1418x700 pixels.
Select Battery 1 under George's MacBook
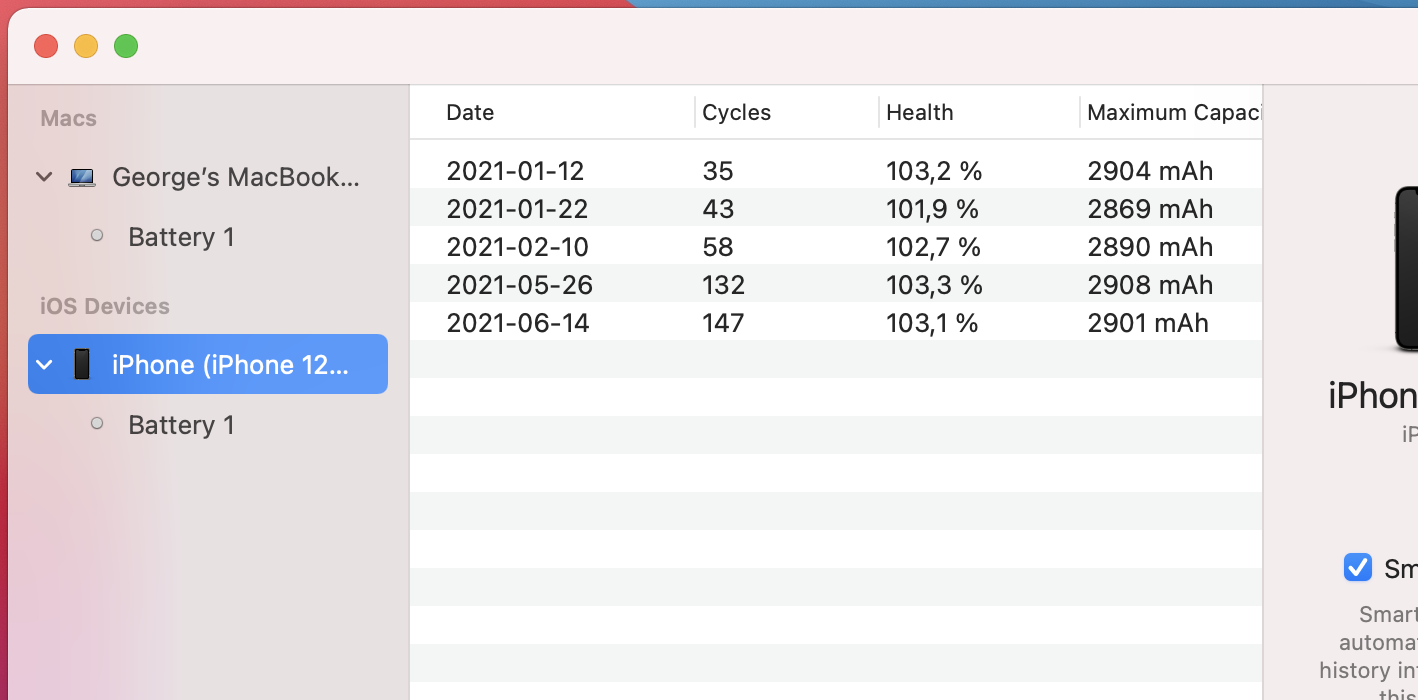coord(181,237)
